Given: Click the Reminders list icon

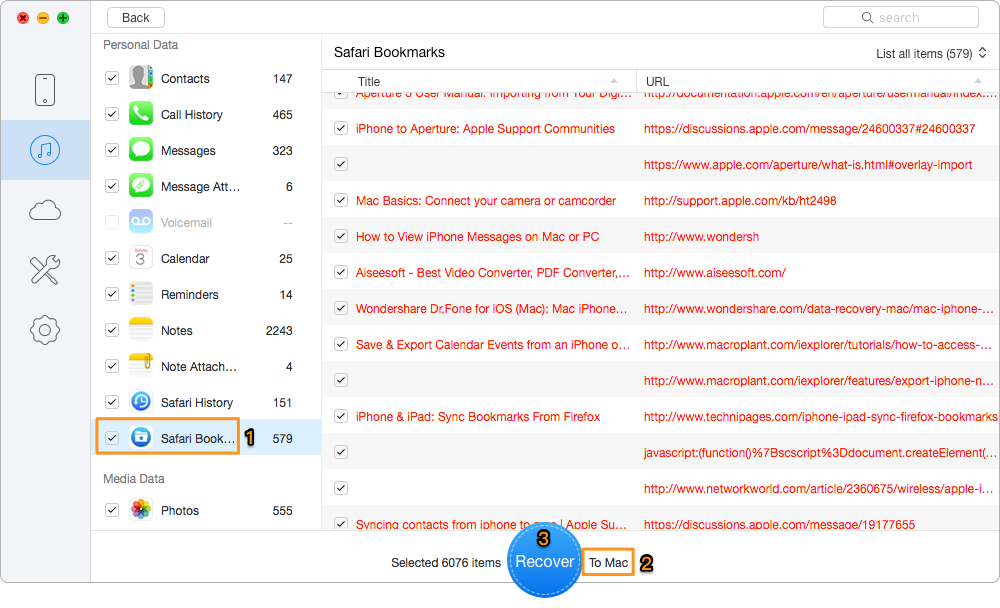Looking at the screenshot, I should (141, 294).
